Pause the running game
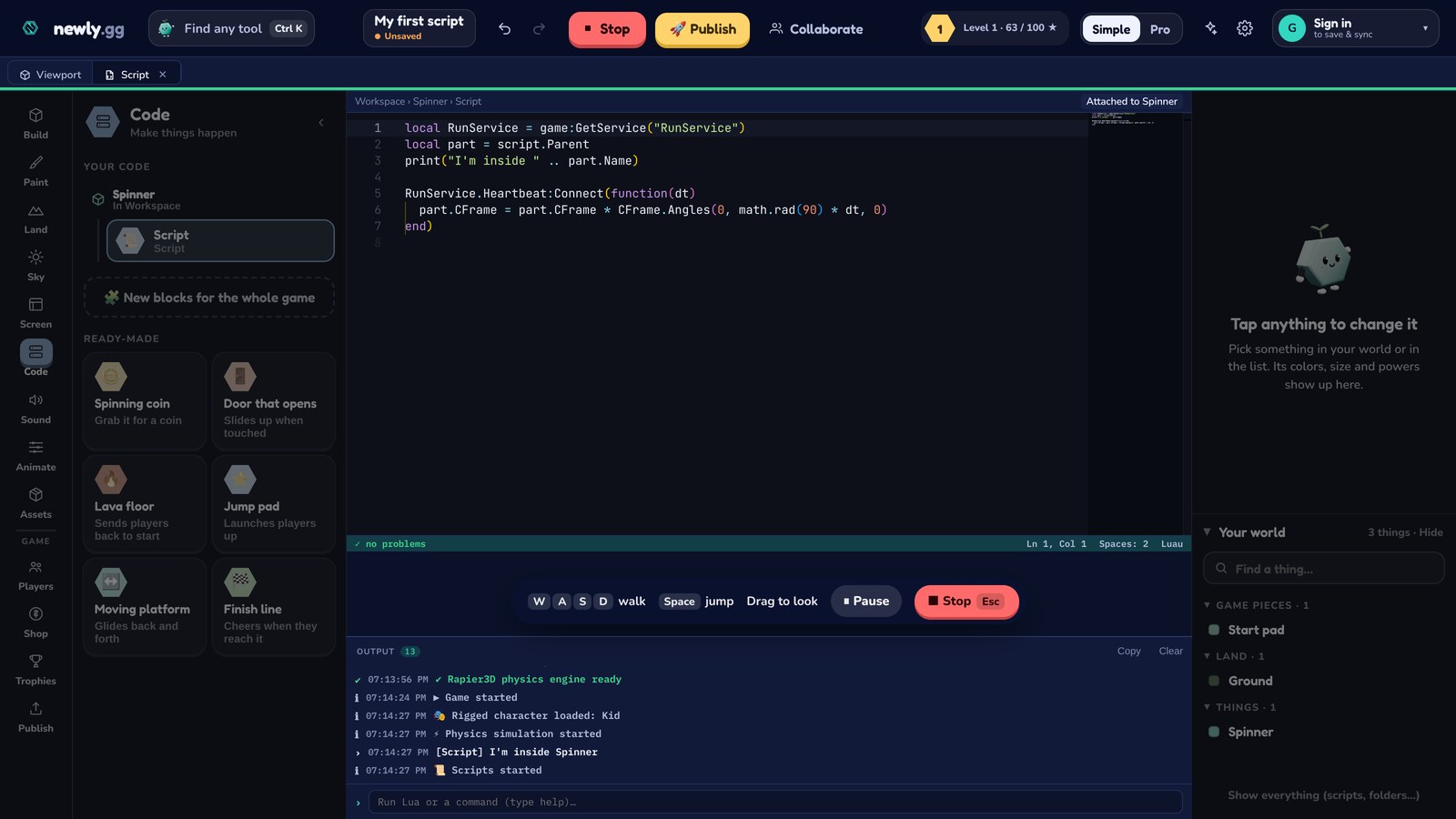1456x819 pixels. [866, 602]
